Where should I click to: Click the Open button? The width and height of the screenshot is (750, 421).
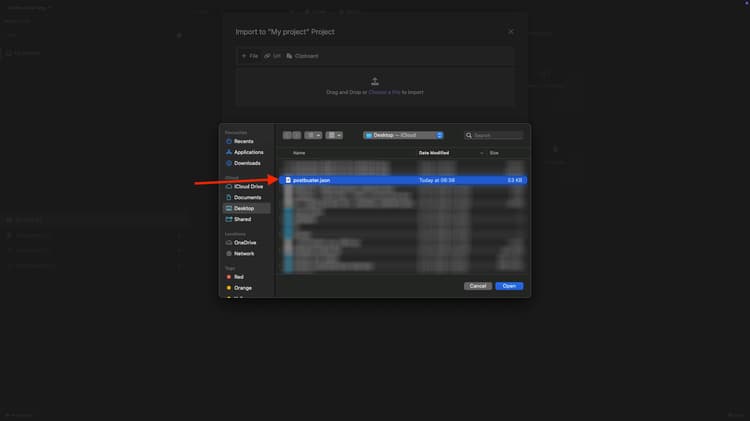[x=509, y=286]
